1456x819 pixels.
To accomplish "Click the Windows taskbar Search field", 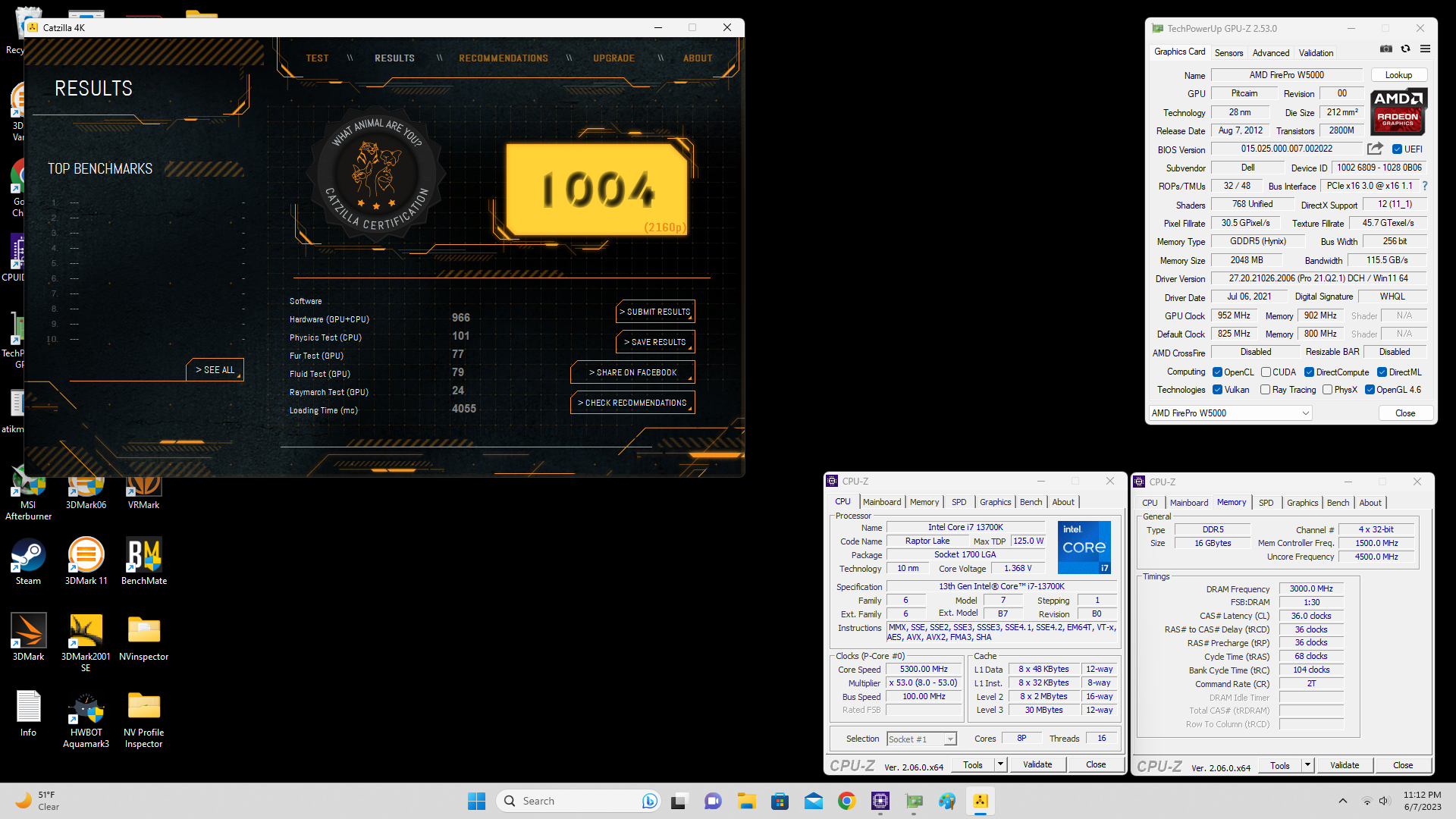I will [x=578, y=801].
